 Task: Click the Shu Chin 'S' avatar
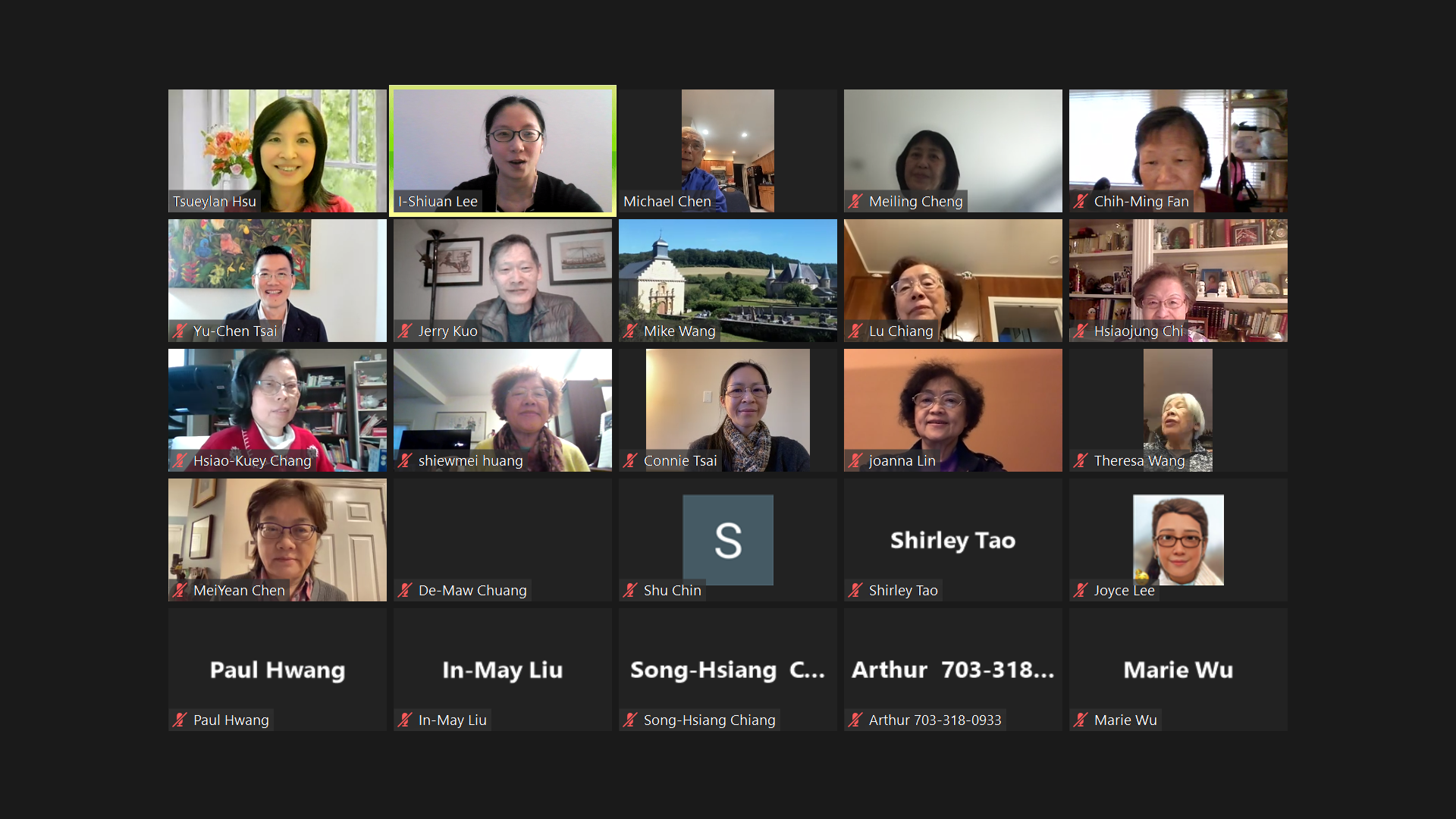point(728,540)
